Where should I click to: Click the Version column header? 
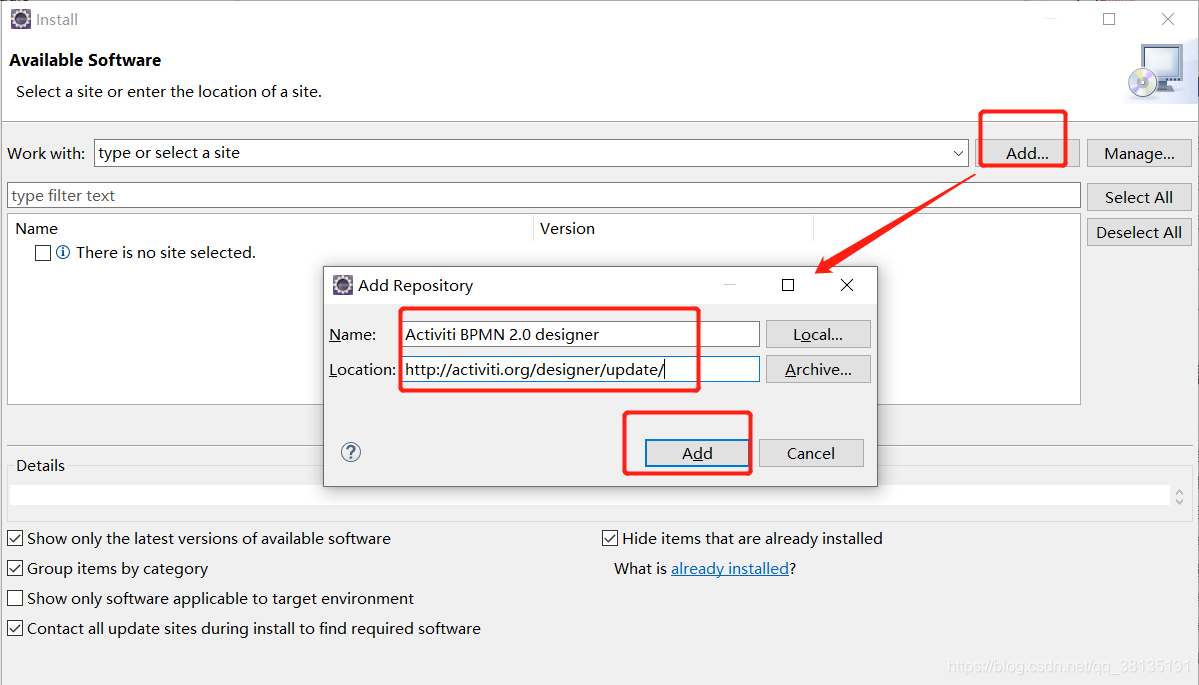[673, 229]
